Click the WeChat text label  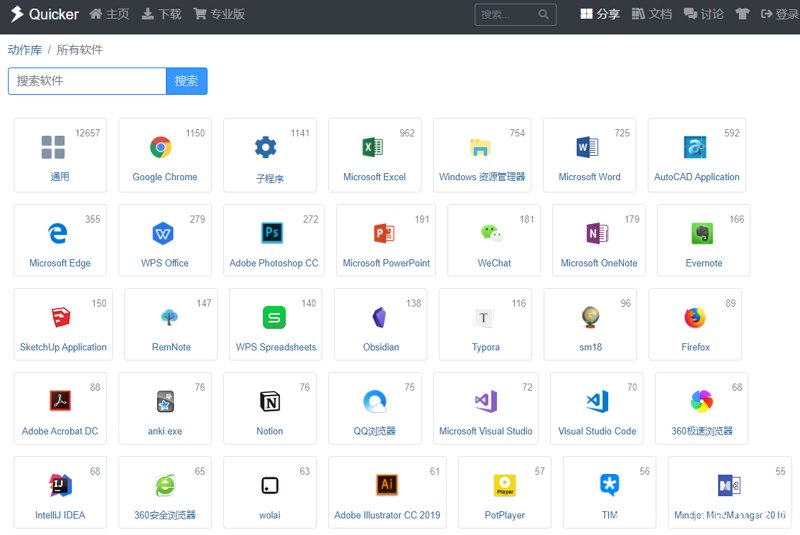494,263
